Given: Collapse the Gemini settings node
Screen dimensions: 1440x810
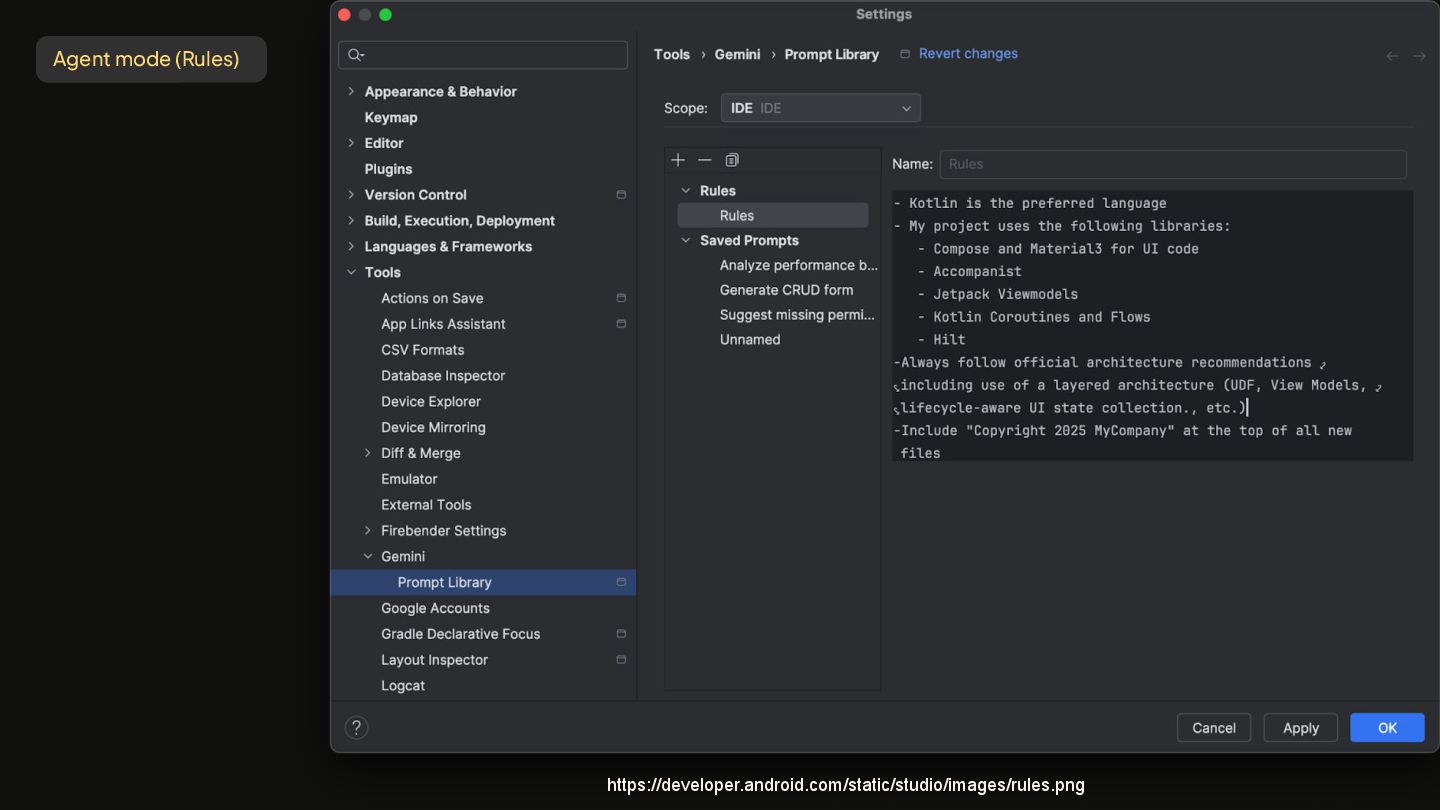Looking at the screenshot, I should pyautogui.click(x=368, y=556).
